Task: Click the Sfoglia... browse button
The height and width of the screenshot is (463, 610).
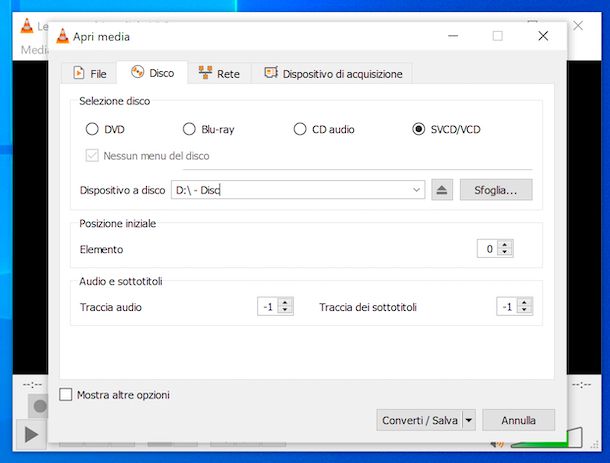Action: [x=496, y=190]
